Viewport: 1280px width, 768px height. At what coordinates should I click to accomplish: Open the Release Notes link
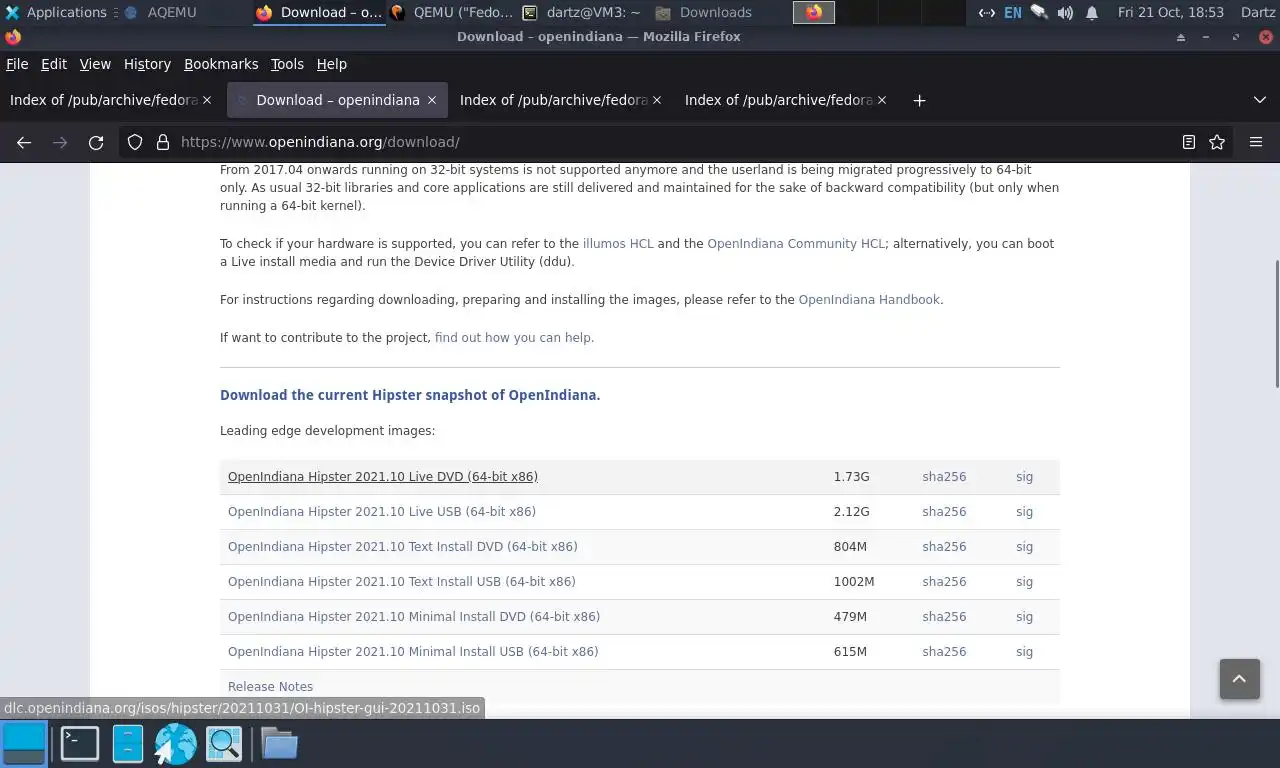coord(270,687)
